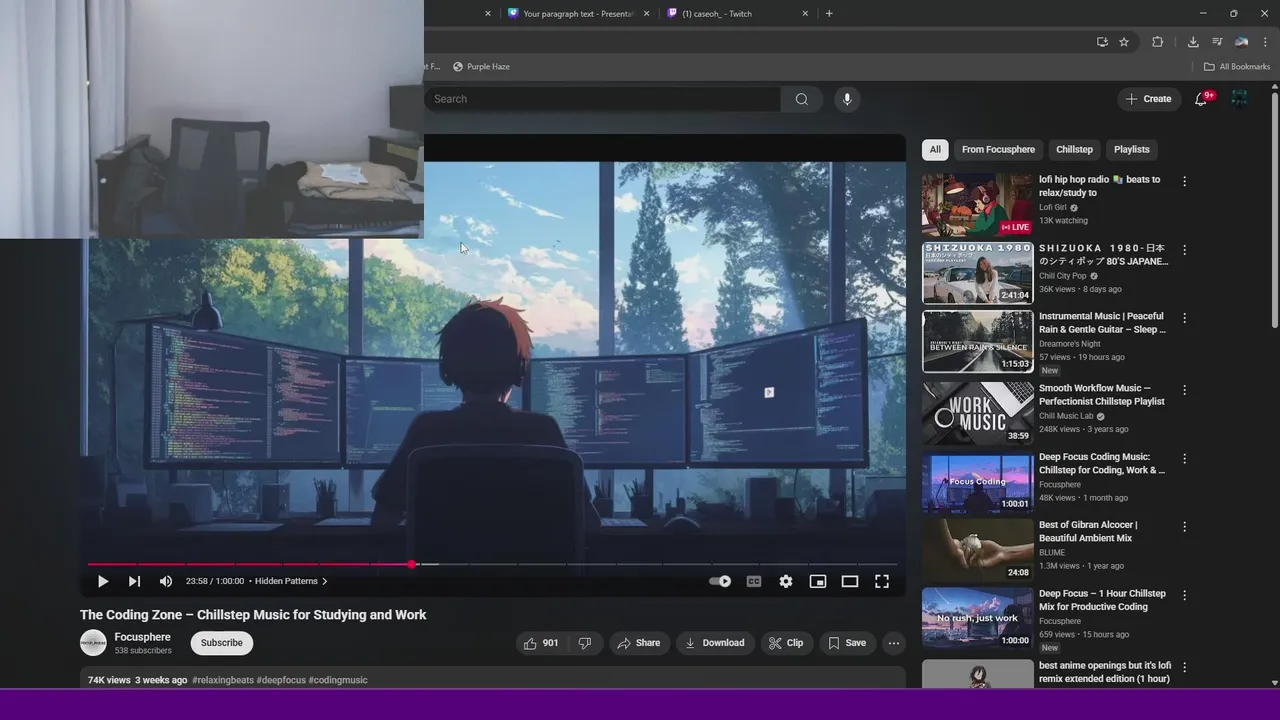Open options for Best of Gibran Alcocer

point(1184,526)
